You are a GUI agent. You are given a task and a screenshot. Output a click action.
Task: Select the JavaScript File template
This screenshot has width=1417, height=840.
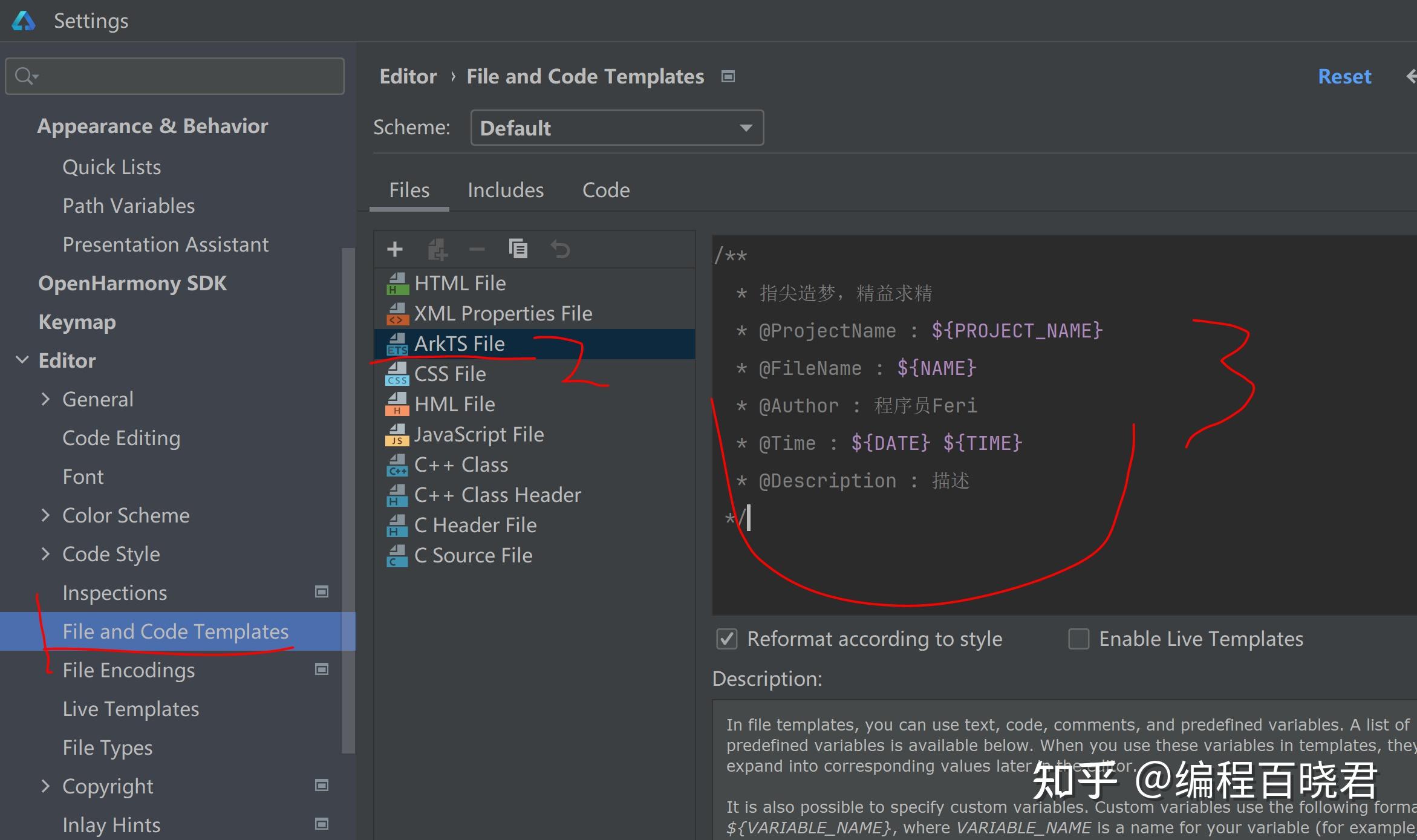pos(478,435)
